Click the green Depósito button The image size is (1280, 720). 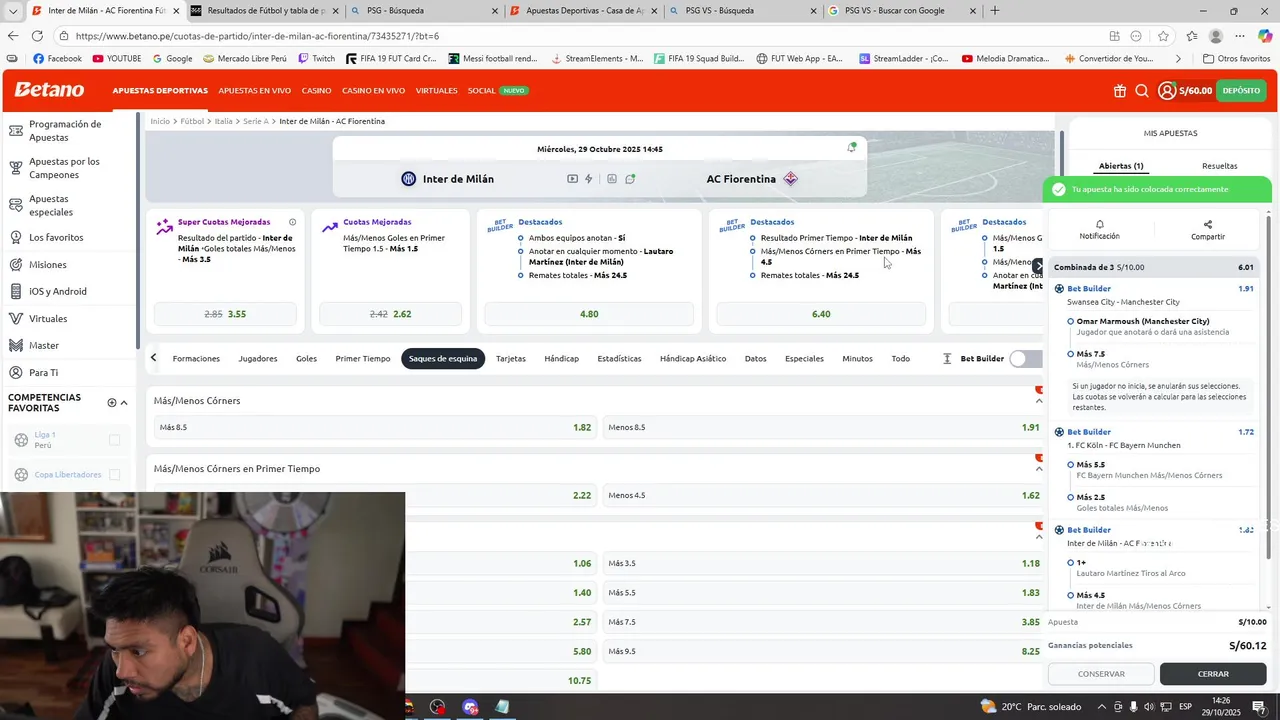pyautogui.click(x=1241, y=91)
